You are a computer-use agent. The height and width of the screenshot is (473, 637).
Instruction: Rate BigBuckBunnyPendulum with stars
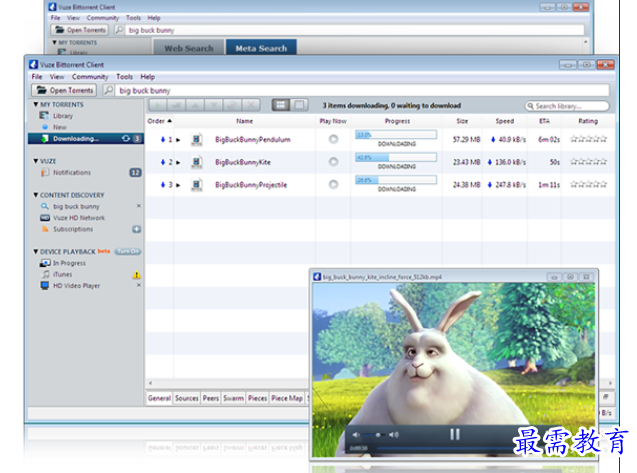tap(588, 139)
